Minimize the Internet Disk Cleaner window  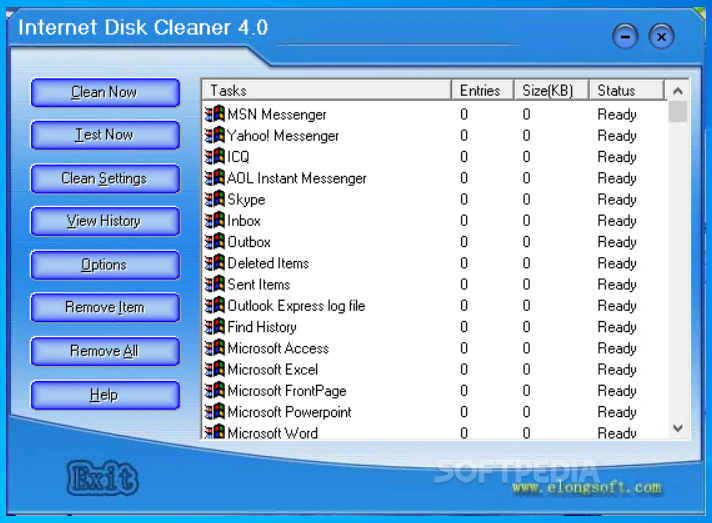(x=625, y=36)
